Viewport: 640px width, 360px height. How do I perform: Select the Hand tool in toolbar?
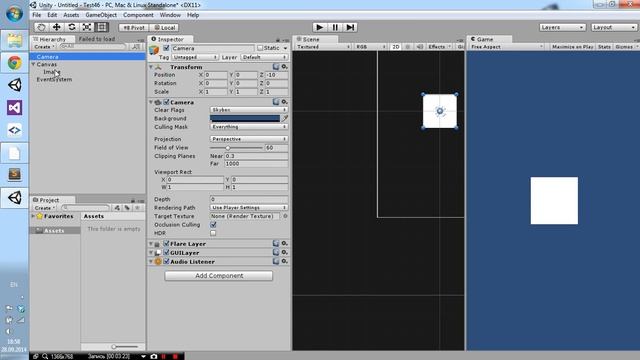41,27
